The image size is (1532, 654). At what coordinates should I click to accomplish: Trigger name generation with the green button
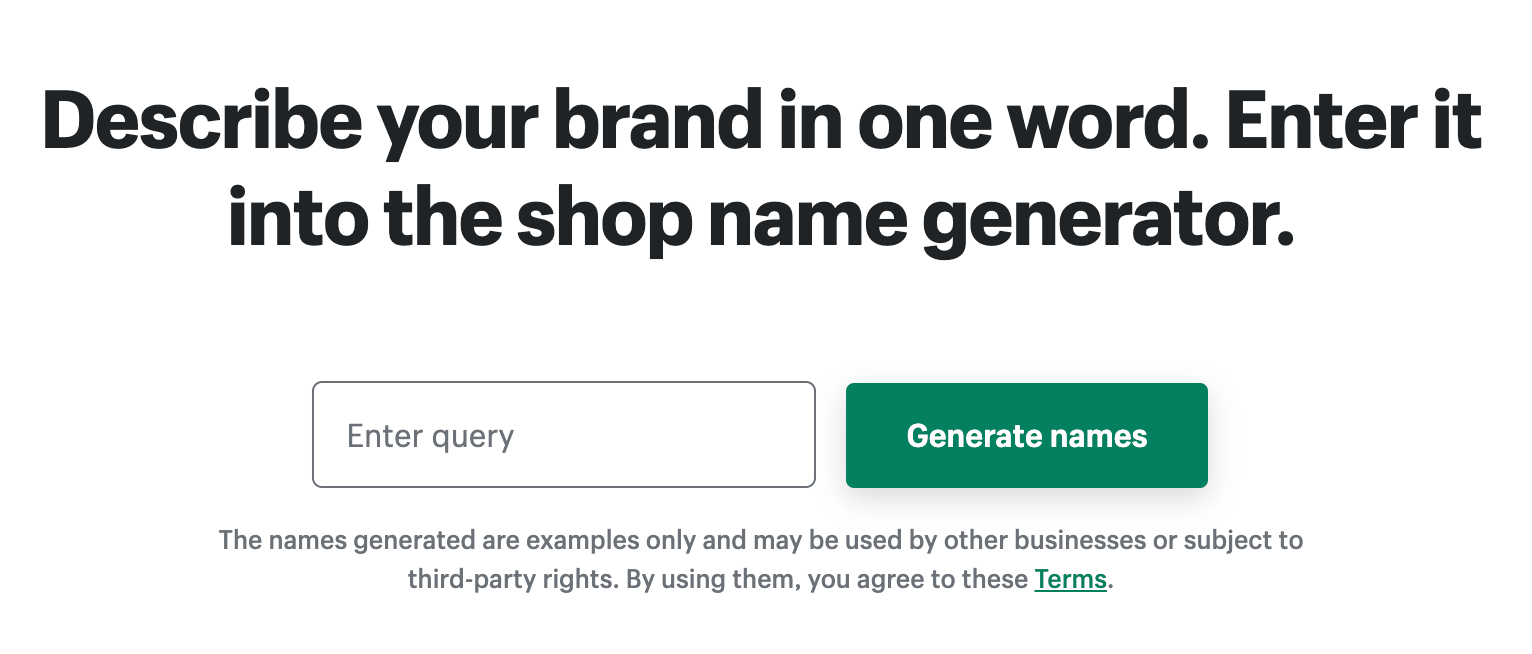coord(1026,435)
